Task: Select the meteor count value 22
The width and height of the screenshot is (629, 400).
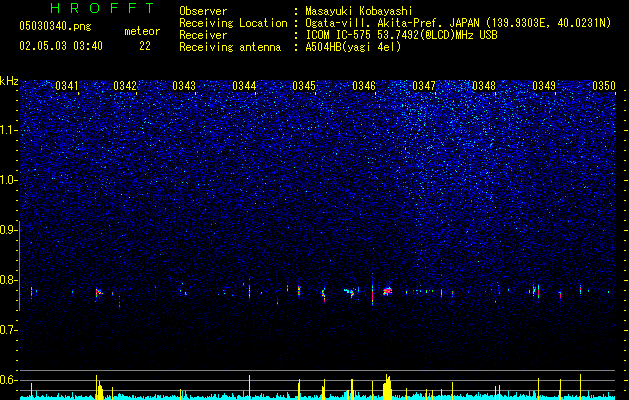Action: [145, 46]
